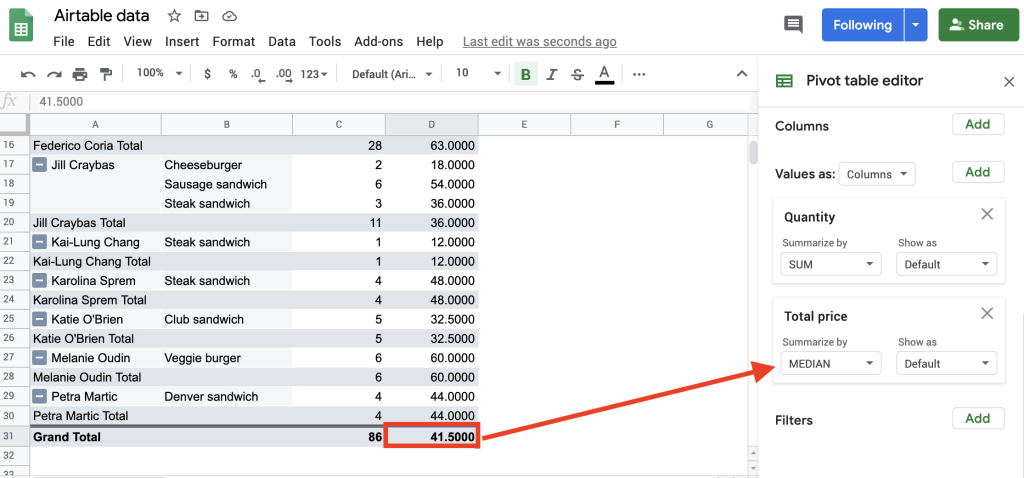Remove the Quantity value field
The image size is (1024, 478).
pos(987,214)
